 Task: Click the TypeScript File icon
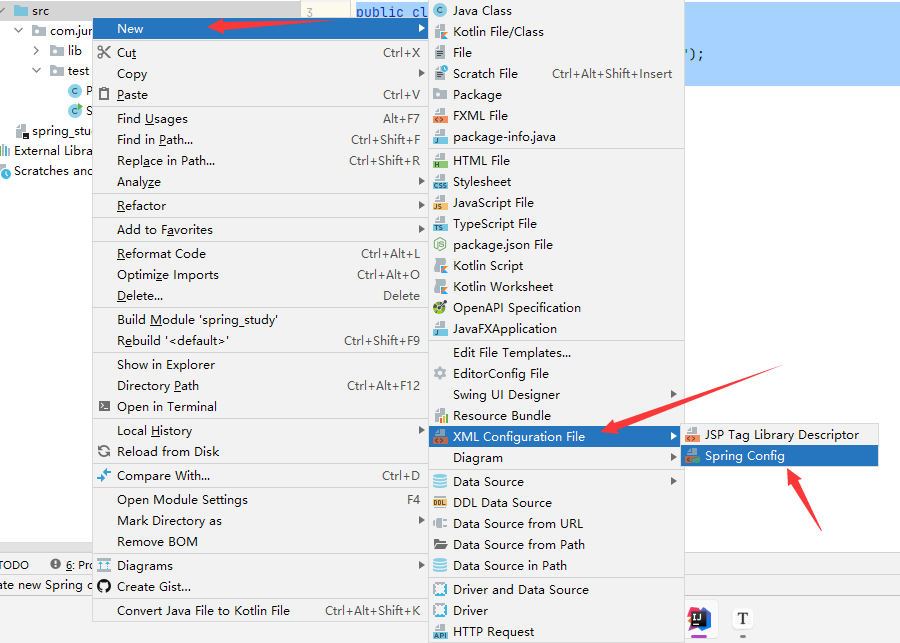[440, 223]
